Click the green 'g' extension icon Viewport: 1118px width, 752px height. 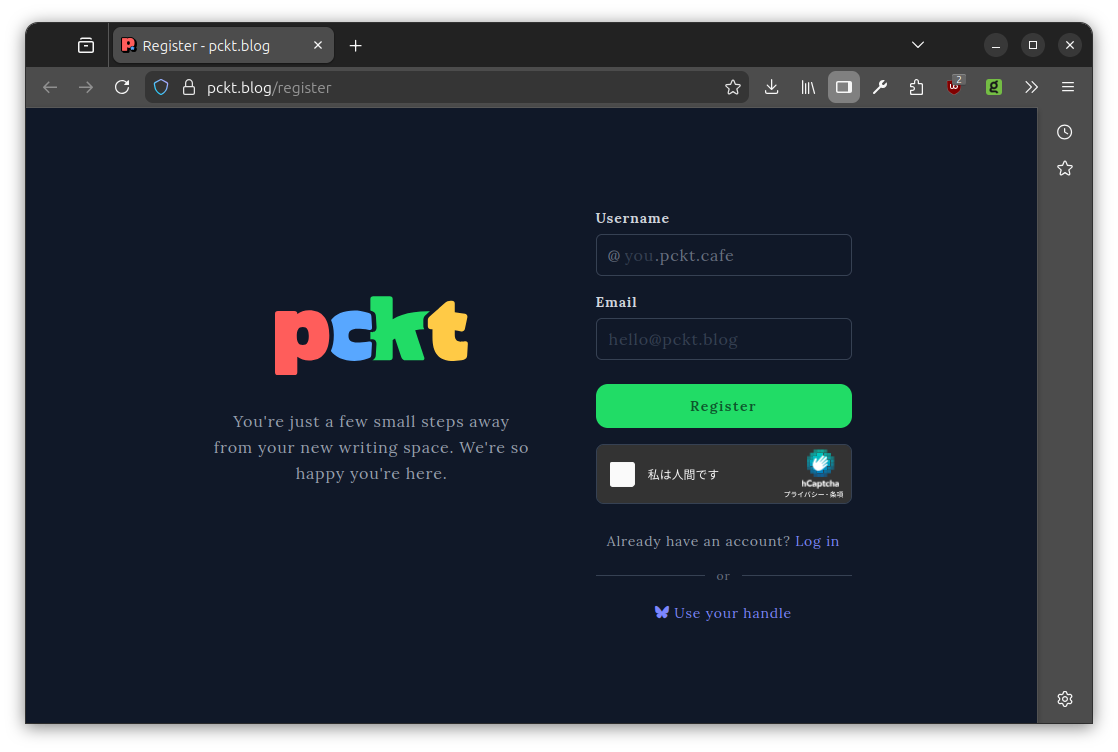(x=993, y=87)
